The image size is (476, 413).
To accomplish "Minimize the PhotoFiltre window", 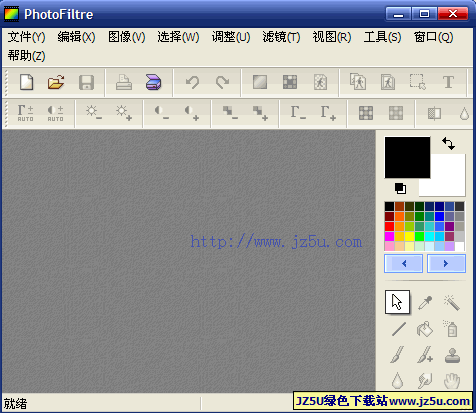I will click(398, 14).
